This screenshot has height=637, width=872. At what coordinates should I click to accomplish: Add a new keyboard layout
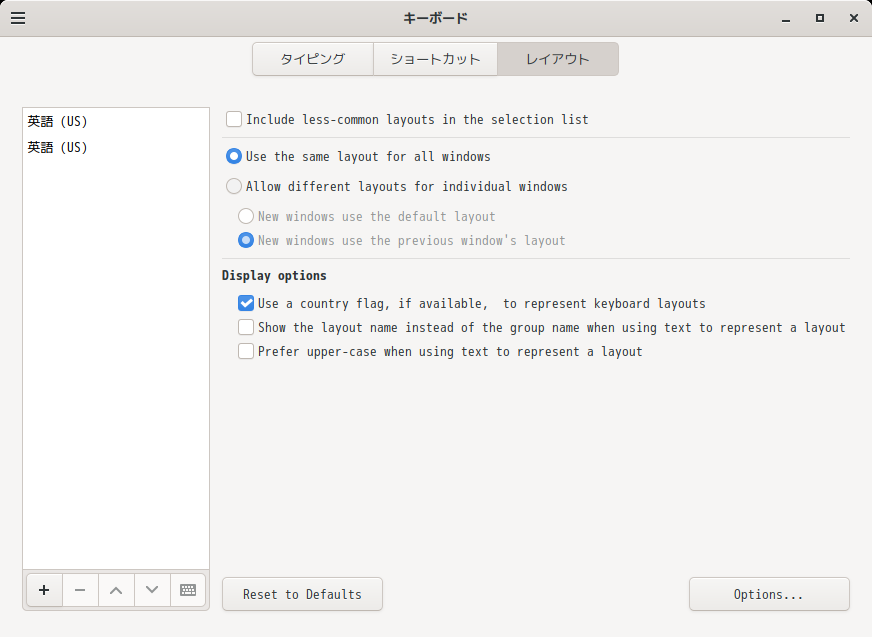(x=44, y=590)
